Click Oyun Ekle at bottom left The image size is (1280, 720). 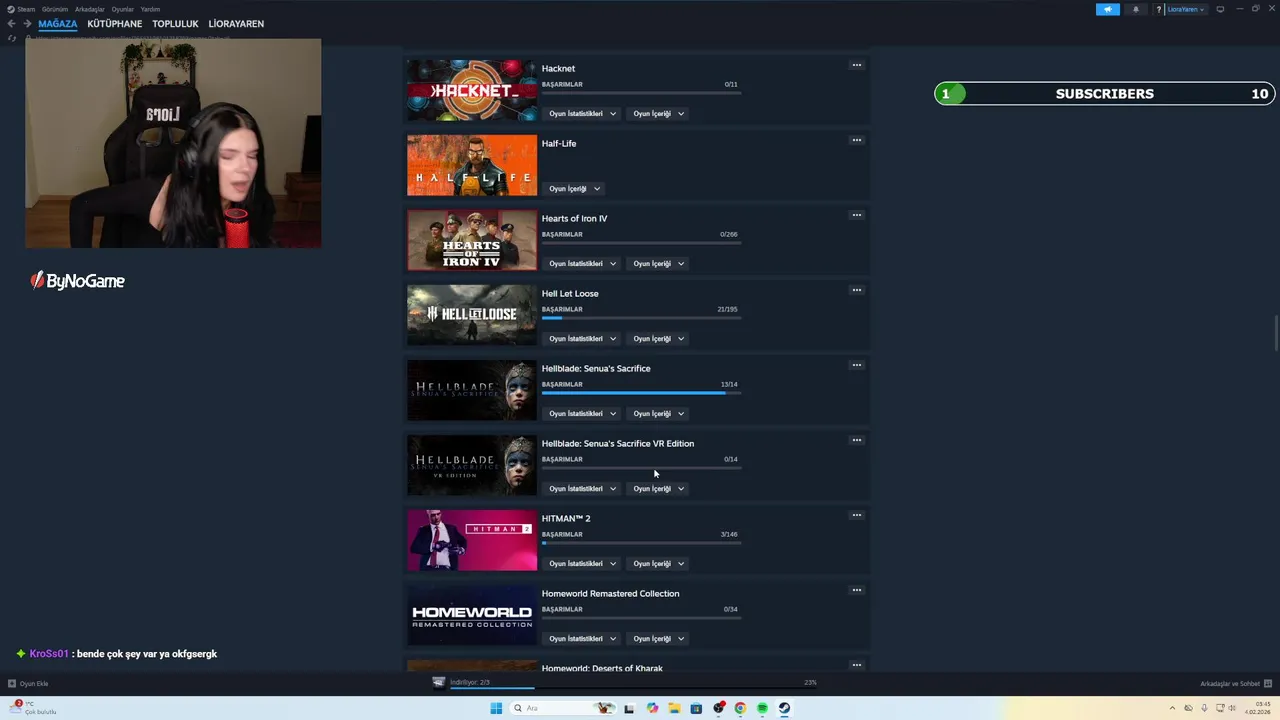coord(28,684)
